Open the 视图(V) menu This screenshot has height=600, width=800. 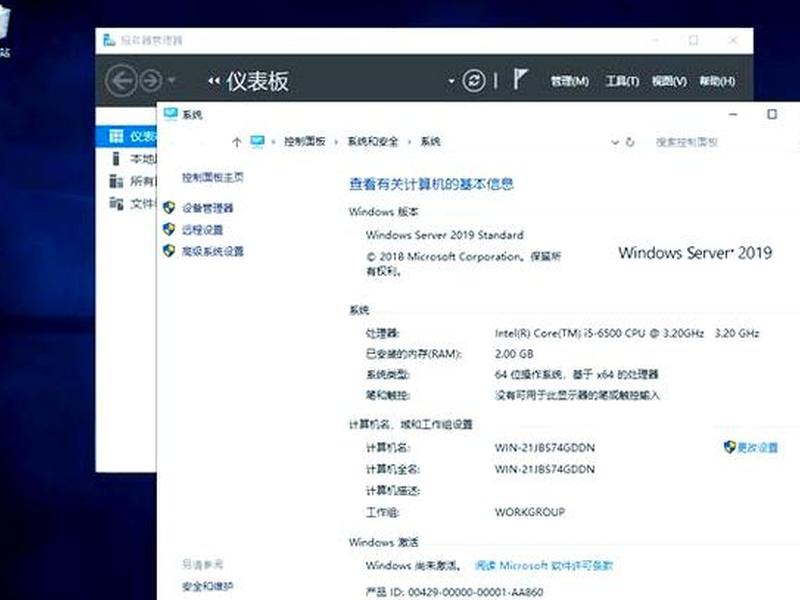(669, 81)
